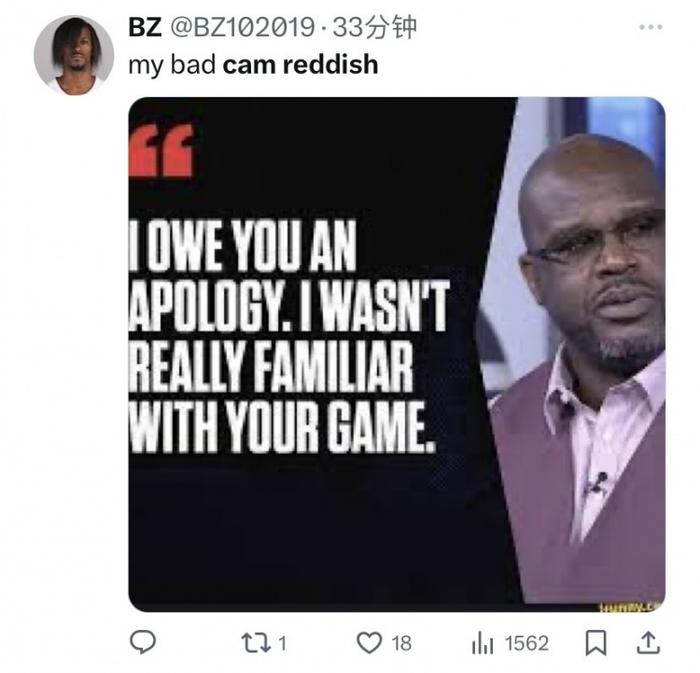Click the yellow watermark at the image corner
The image size is (700, 673).
(629, 607)
